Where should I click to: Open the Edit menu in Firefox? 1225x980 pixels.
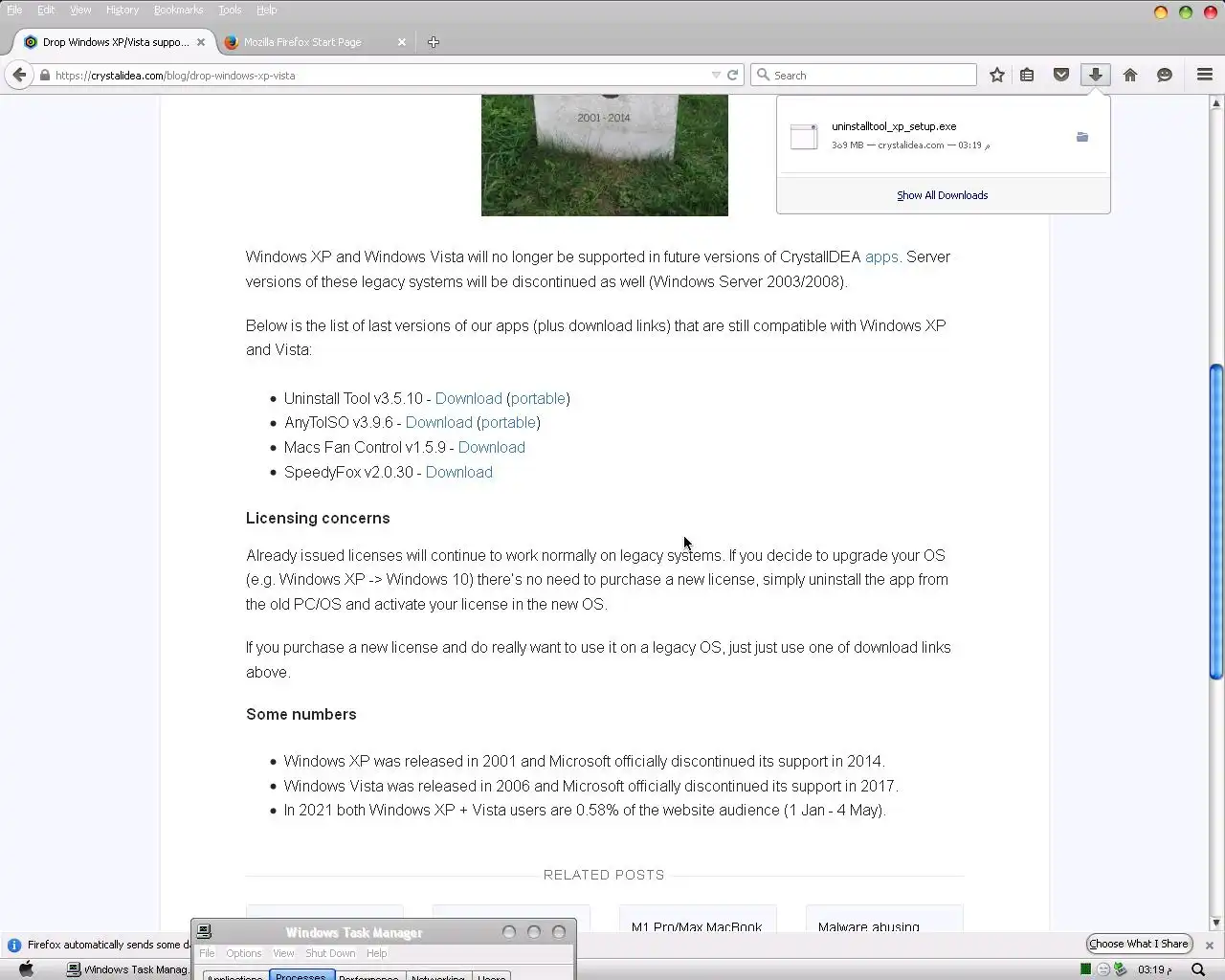[x=46, y=10]
